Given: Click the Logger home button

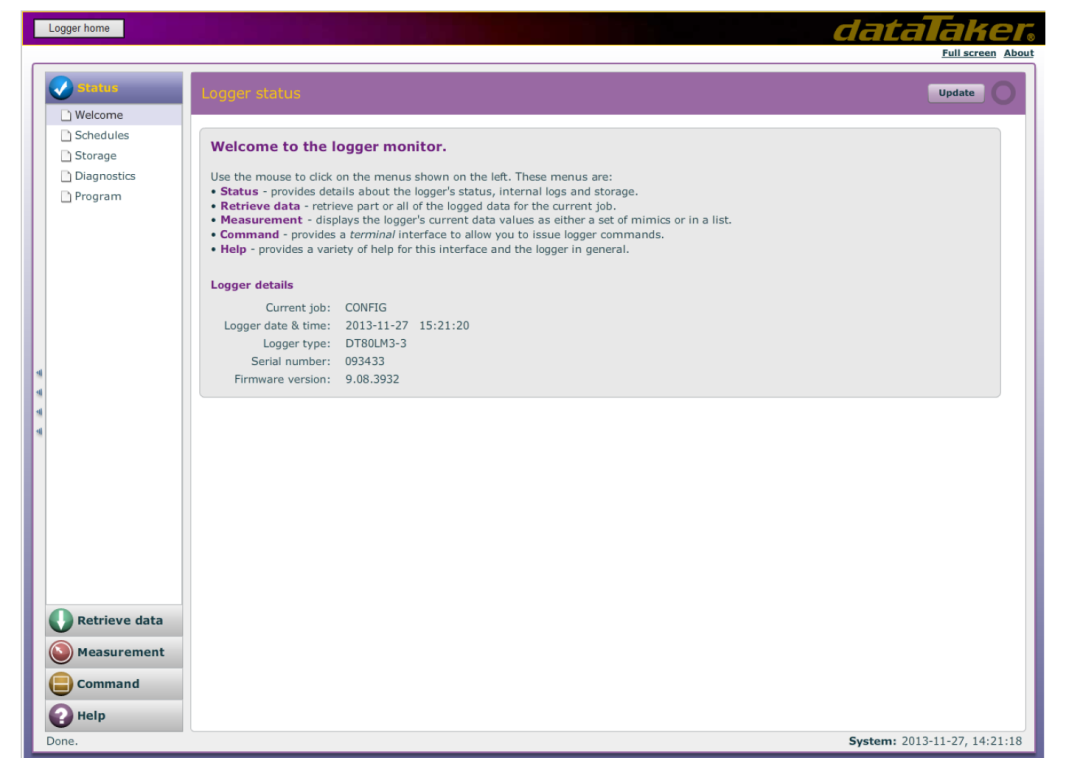Looking at the screenshot, I should (x=79, y=28).
